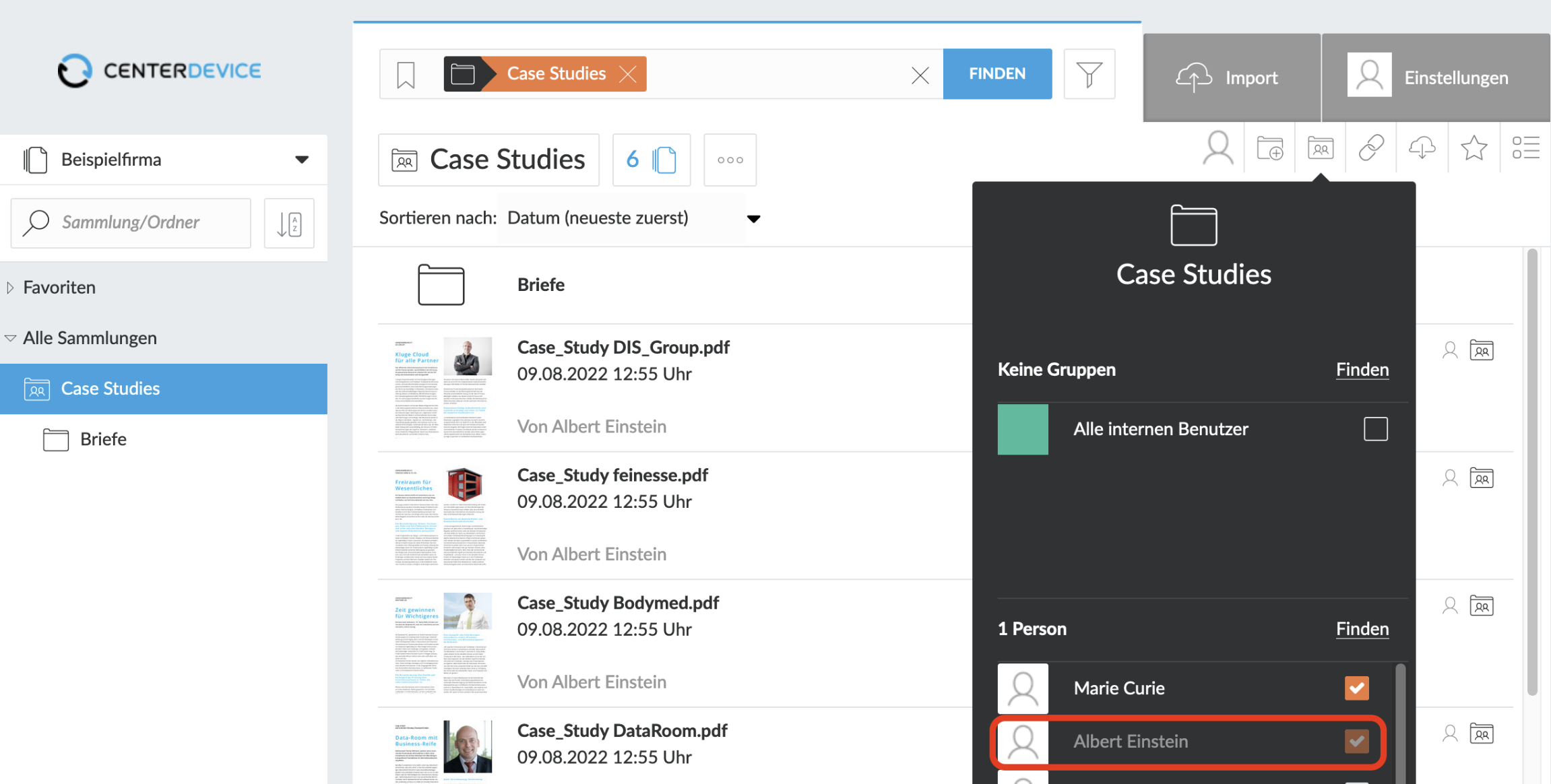The image size is (1551, 784).
Task: Open thumbnail of Case_Study Bodymed.pdf
Action: point(443,643)
